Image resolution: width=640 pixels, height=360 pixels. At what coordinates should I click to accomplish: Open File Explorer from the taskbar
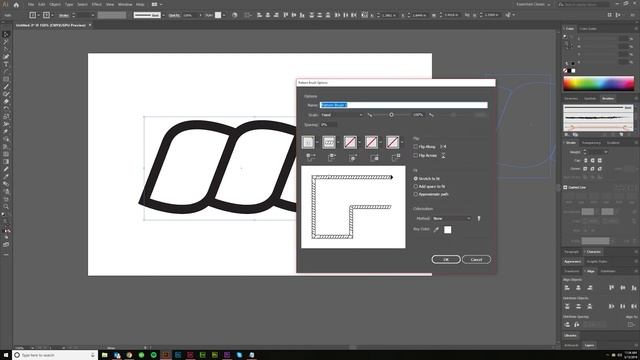[104, 355]
